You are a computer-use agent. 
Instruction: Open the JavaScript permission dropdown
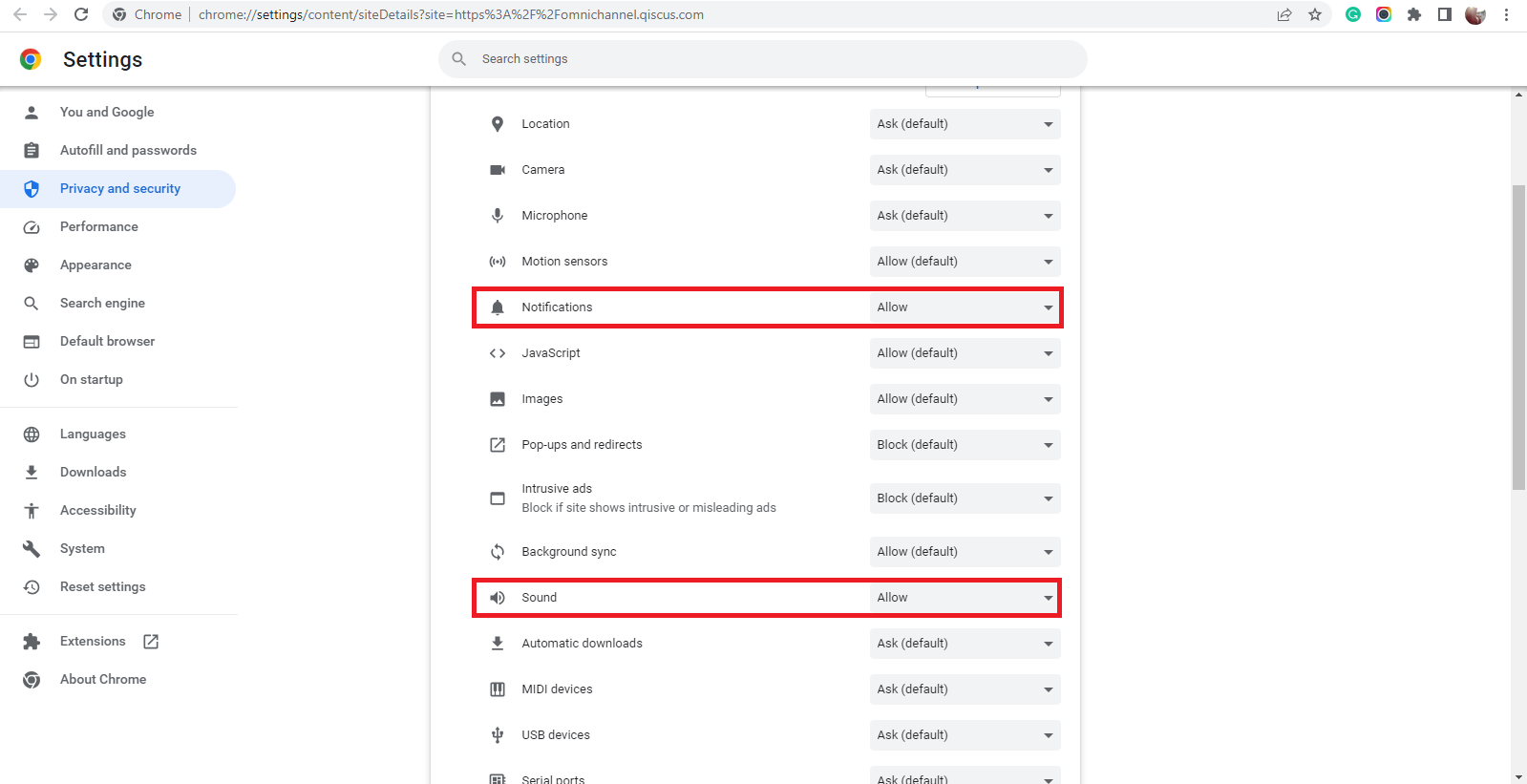[x=965, y=353]
